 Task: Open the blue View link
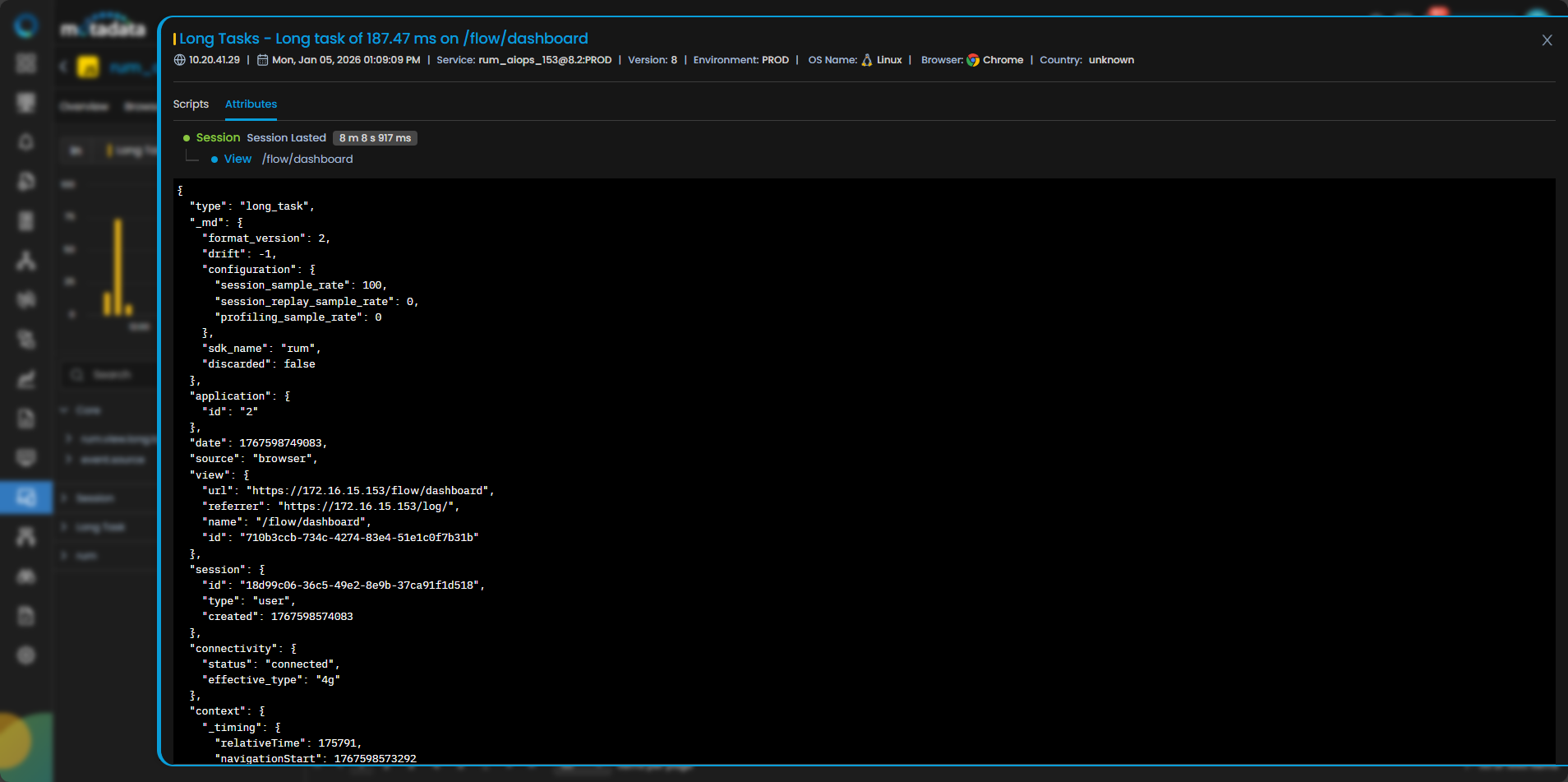(x=238, y=160)
